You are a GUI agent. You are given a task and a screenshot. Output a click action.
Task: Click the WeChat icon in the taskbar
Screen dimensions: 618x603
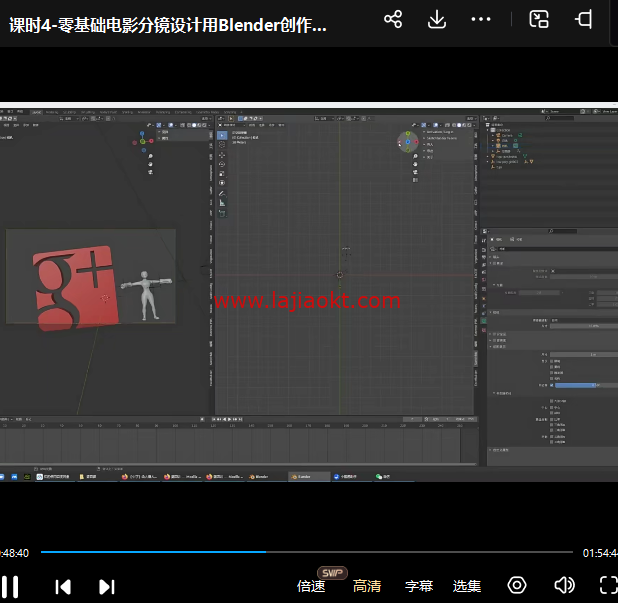[x=379, y=476]
